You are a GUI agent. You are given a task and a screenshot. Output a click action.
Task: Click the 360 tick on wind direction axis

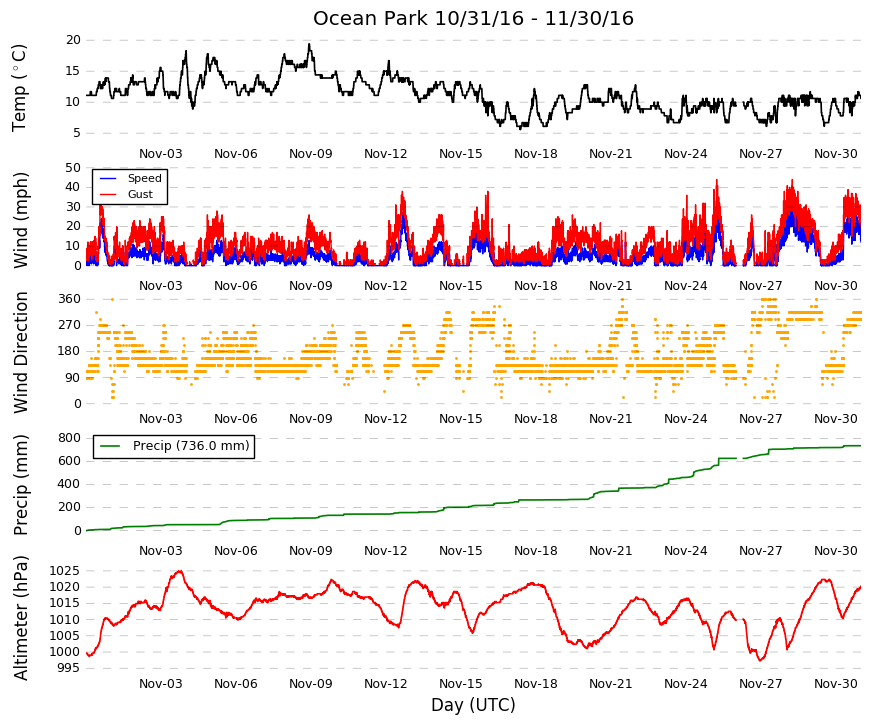(x=69, y=299)
